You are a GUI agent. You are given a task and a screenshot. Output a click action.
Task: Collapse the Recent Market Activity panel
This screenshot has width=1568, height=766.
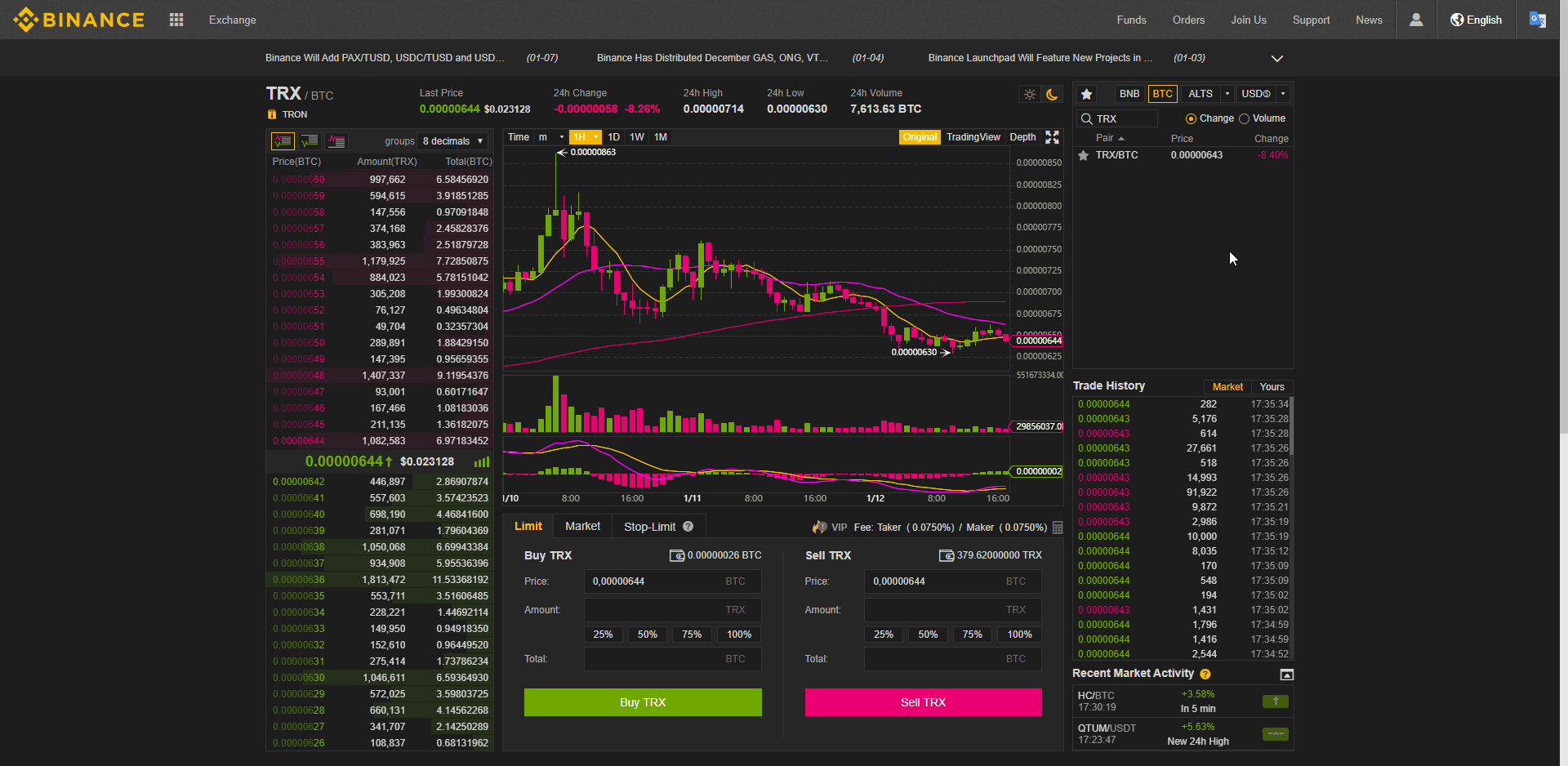point(1287,675)
